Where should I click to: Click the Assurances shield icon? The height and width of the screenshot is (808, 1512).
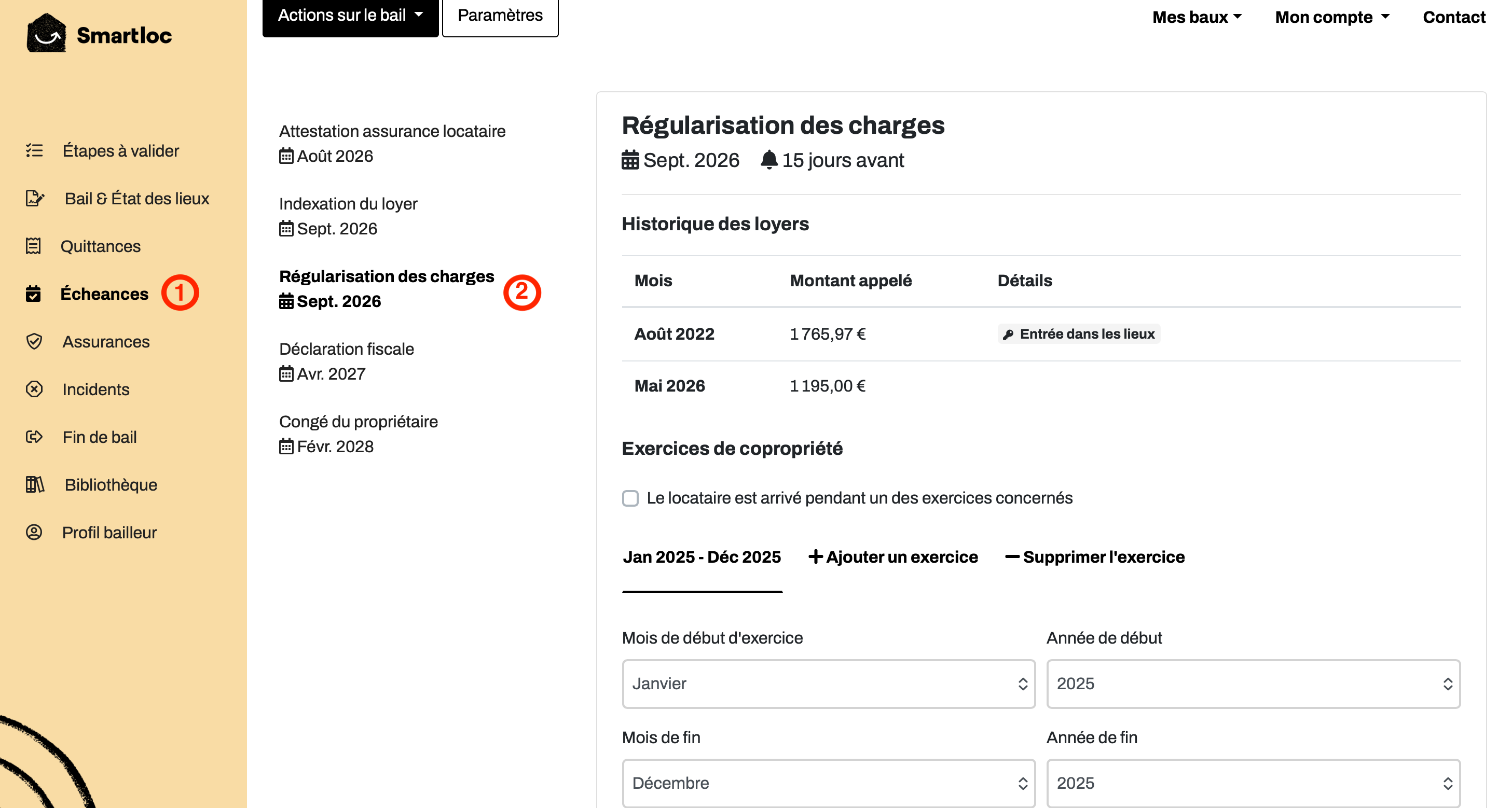click(x=34, y=342)
